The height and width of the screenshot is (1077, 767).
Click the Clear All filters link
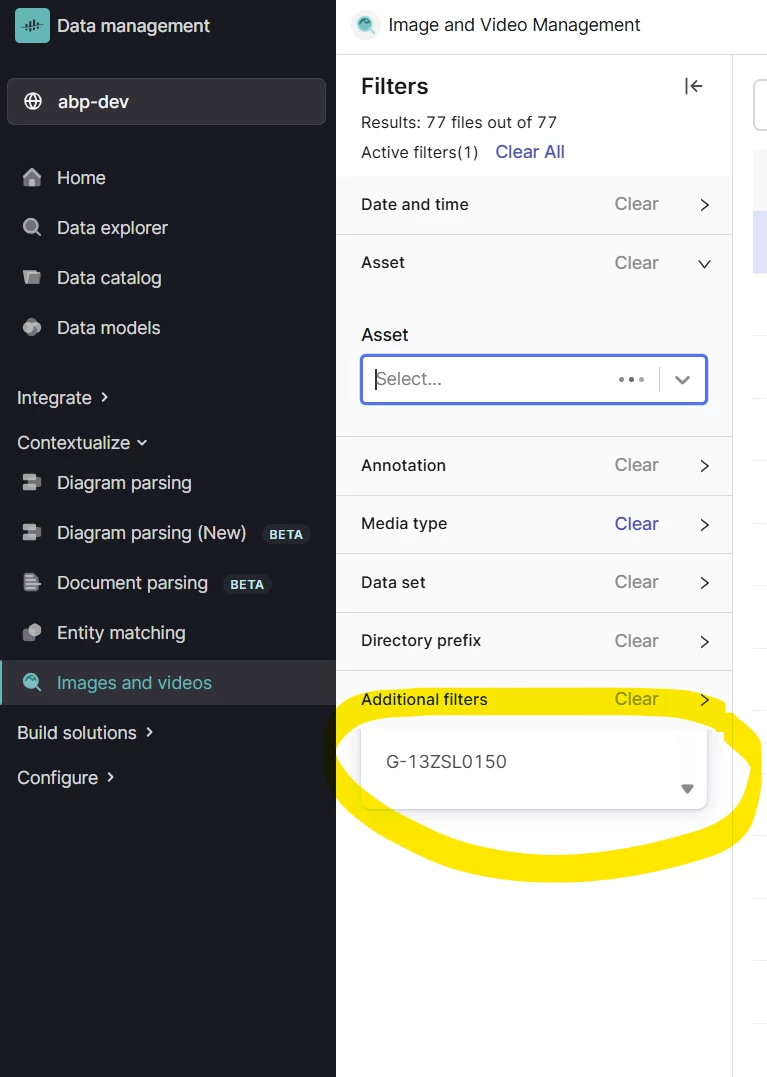[x=530, y=152]
